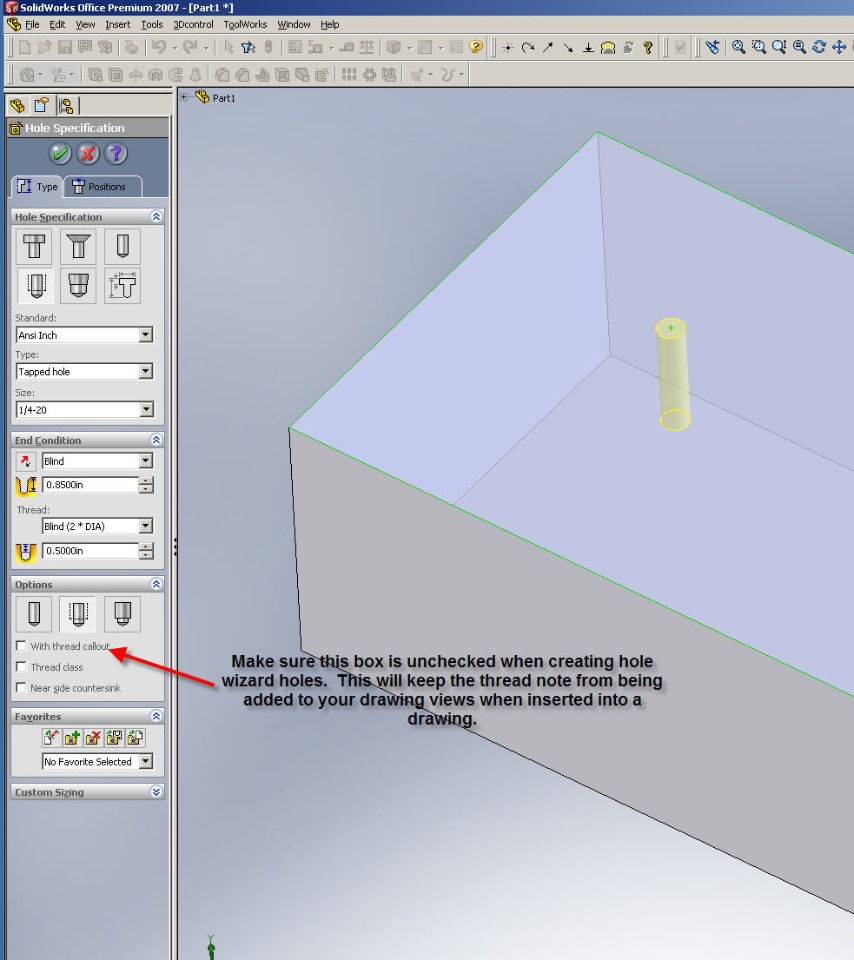The image size is (854, 960).
Task: Open the ToolWorks menu
Action: (x=245, y=24)
